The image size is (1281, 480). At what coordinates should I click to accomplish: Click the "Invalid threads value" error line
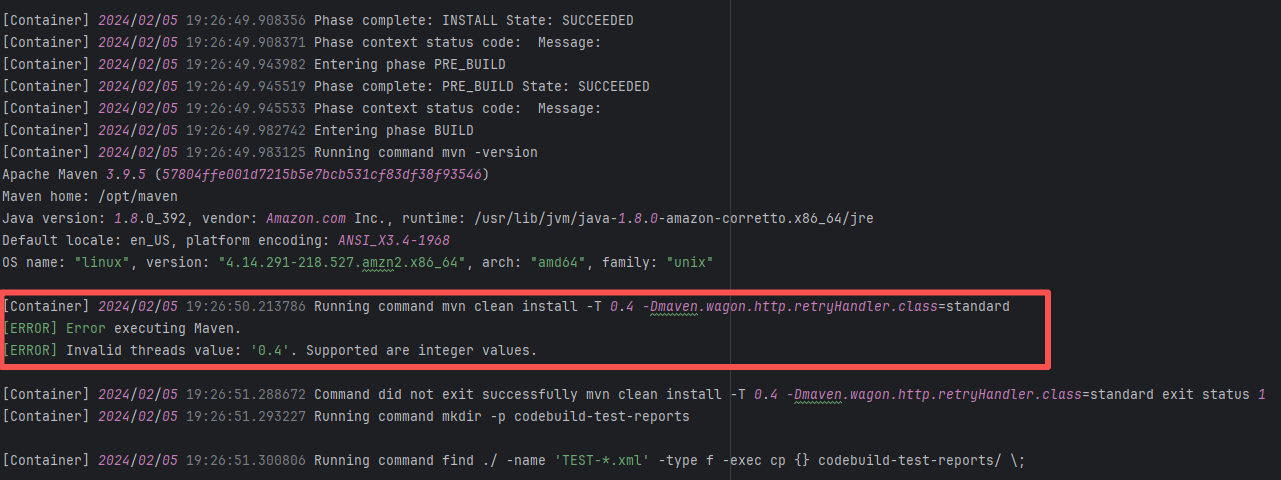click(301, 350)
